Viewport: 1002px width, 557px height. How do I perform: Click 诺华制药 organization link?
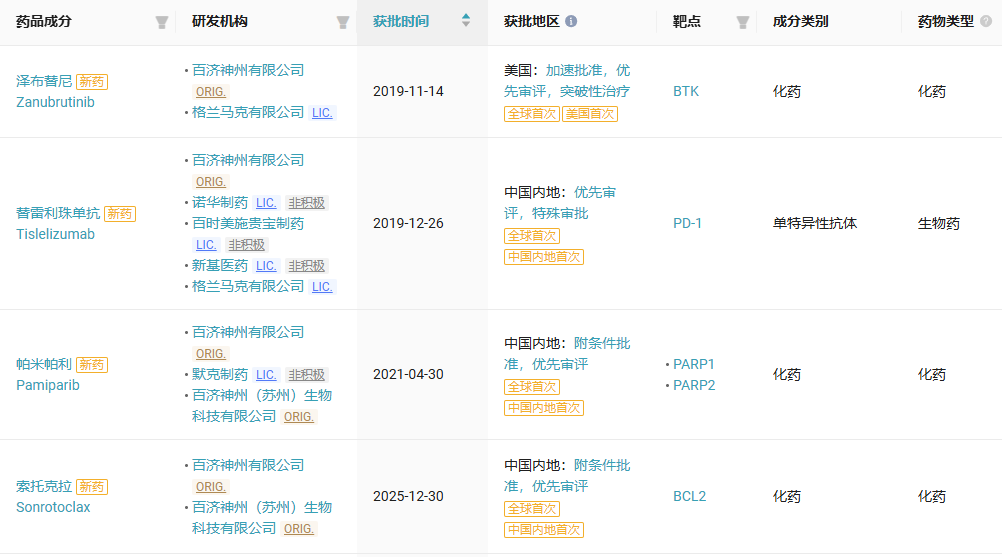click(x=220, y=202)
